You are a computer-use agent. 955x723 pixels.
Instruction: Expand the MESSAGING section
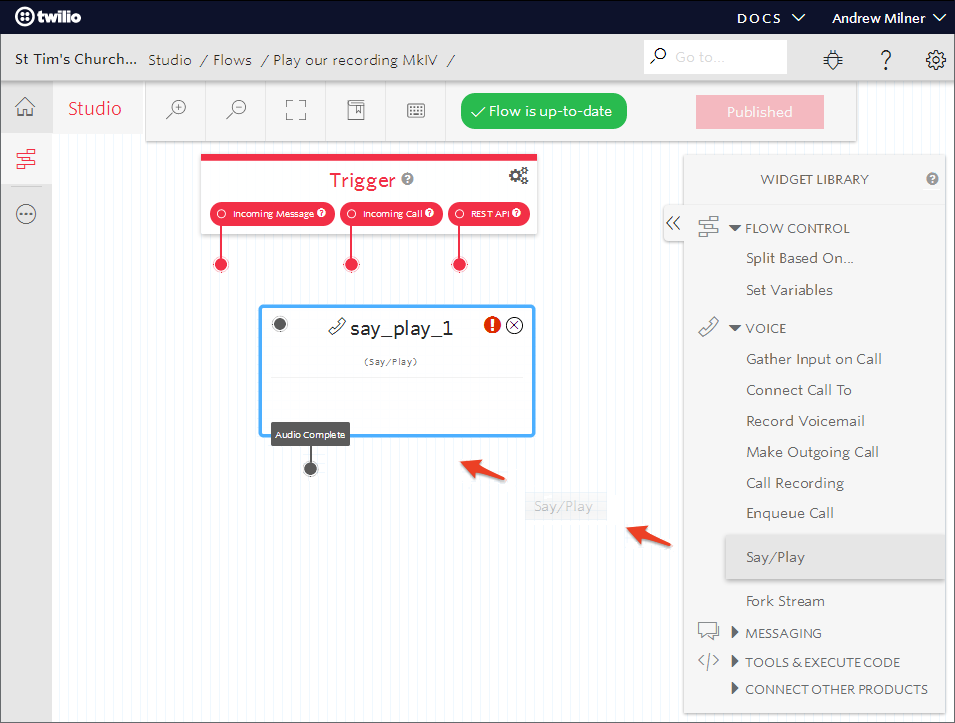[x=735, y=632]
